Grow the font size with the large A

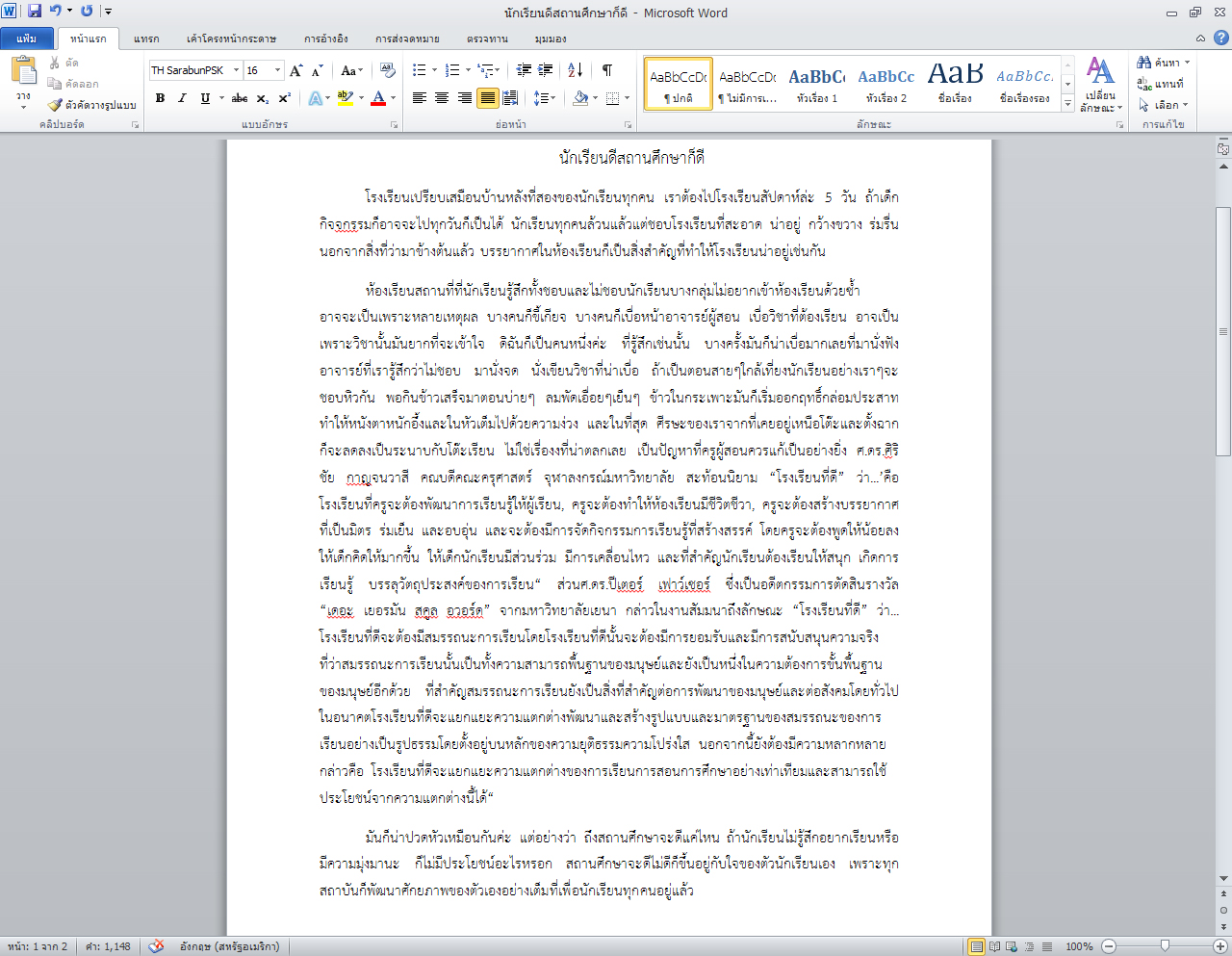[x=296, y=70]
